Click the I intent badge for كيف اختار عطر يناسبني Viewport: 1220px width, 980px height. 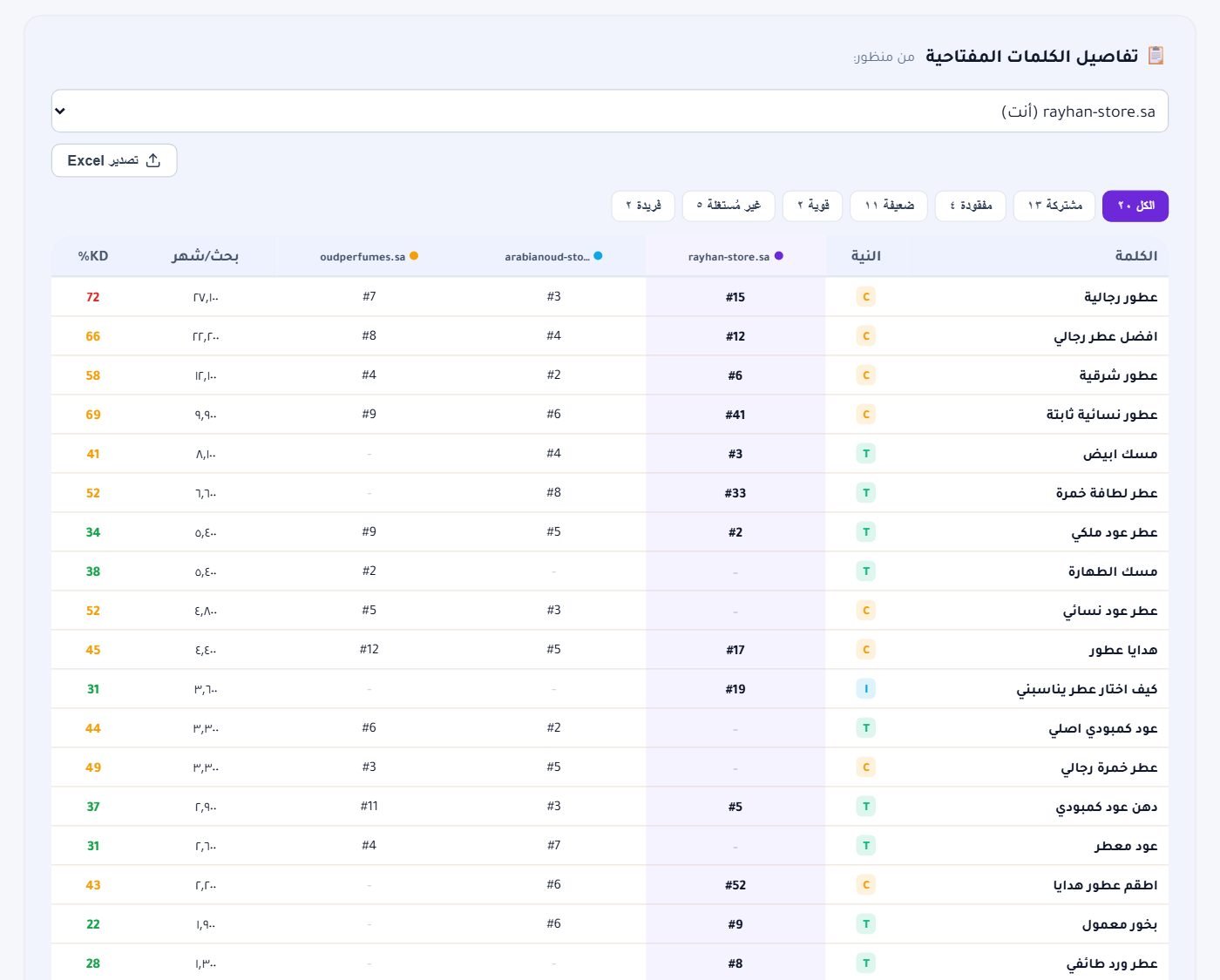(x=866, y=689)
